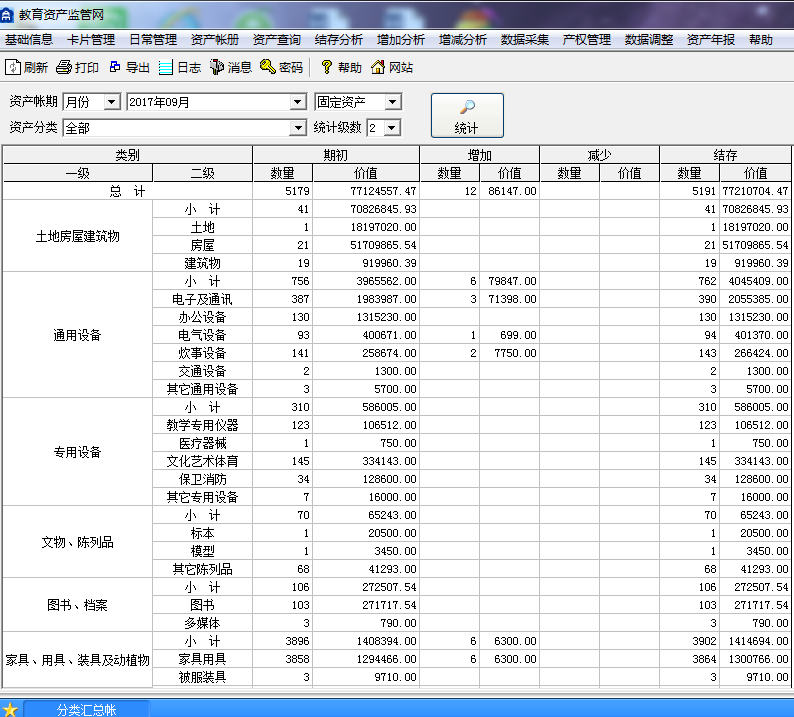Open 帮助 question mark icon in toolbar
Screen dimensions: 794x717
[x=326, y=68]
